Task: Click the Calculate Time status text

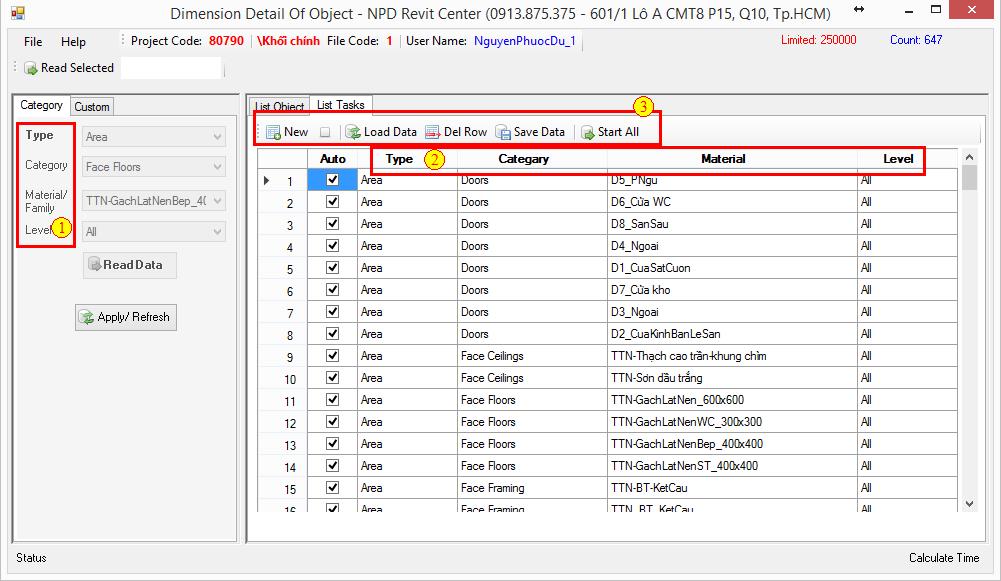Action: click(944, 558)
